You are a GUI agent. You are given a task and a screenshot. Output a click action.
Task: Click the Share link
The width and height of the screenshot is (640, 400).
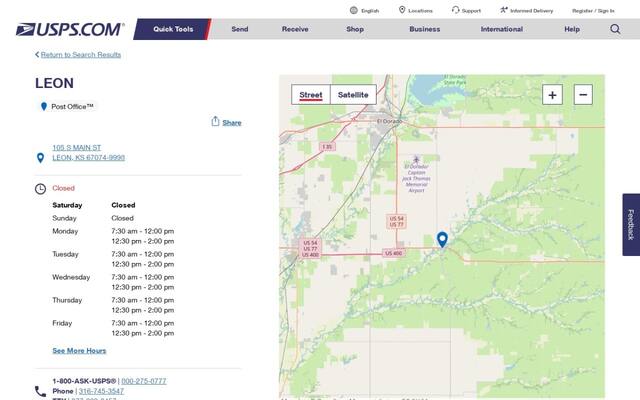[232, 122]
